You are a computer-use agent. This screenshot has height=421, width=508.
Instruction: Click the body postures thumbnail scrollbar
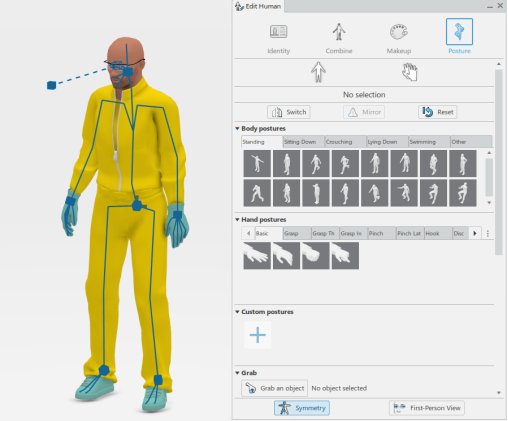point(489,177)
